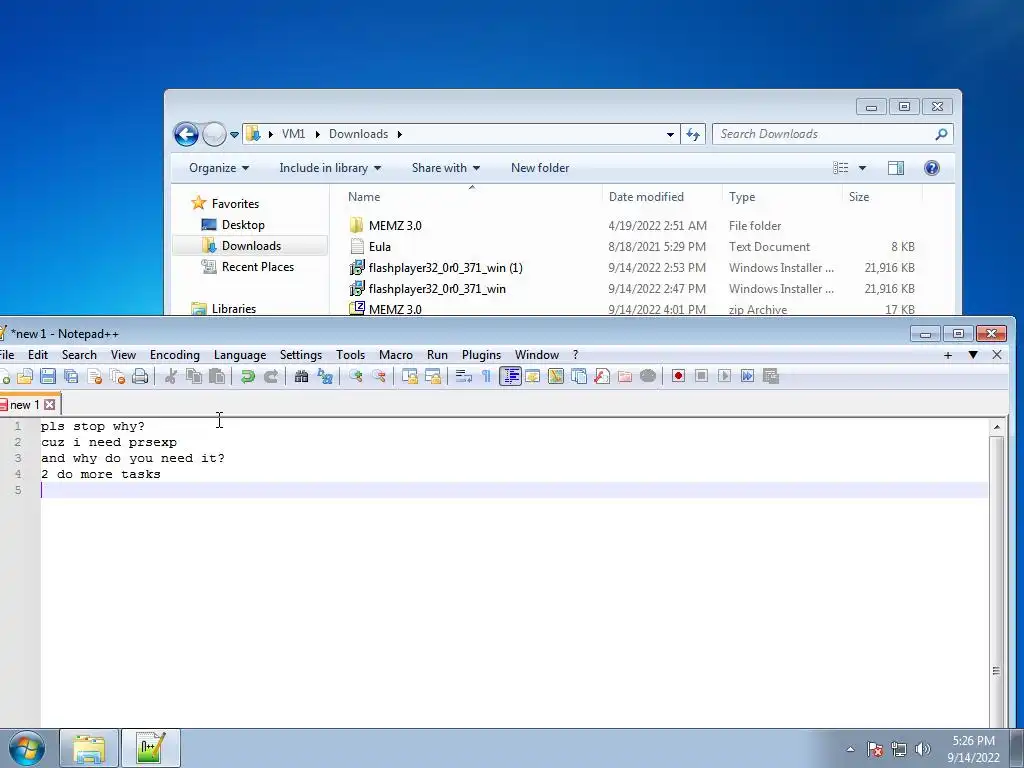Refresh Downloads with the refresh button
The height and width of the screenshot is (768, 1024).
(693, 135)
